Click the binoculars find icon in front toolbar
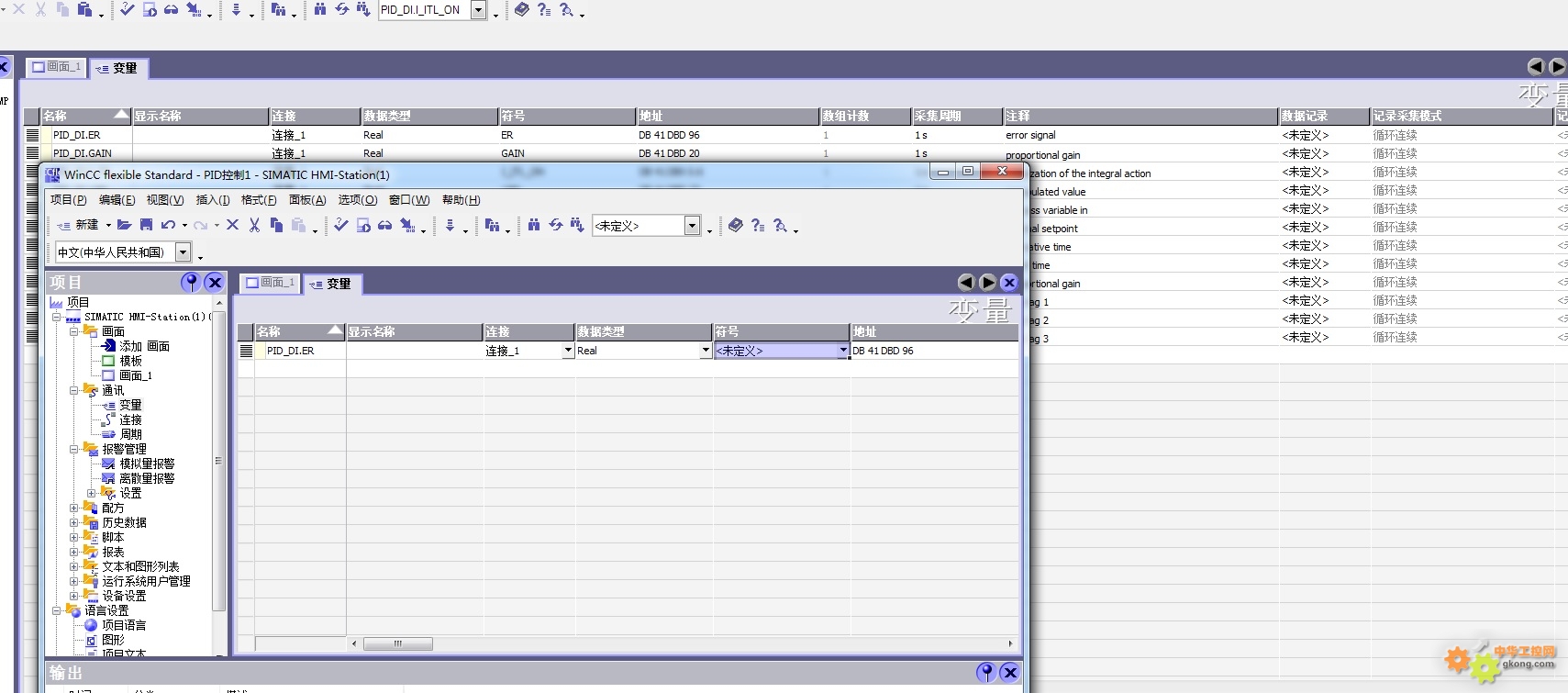 (x=534, y=225)
